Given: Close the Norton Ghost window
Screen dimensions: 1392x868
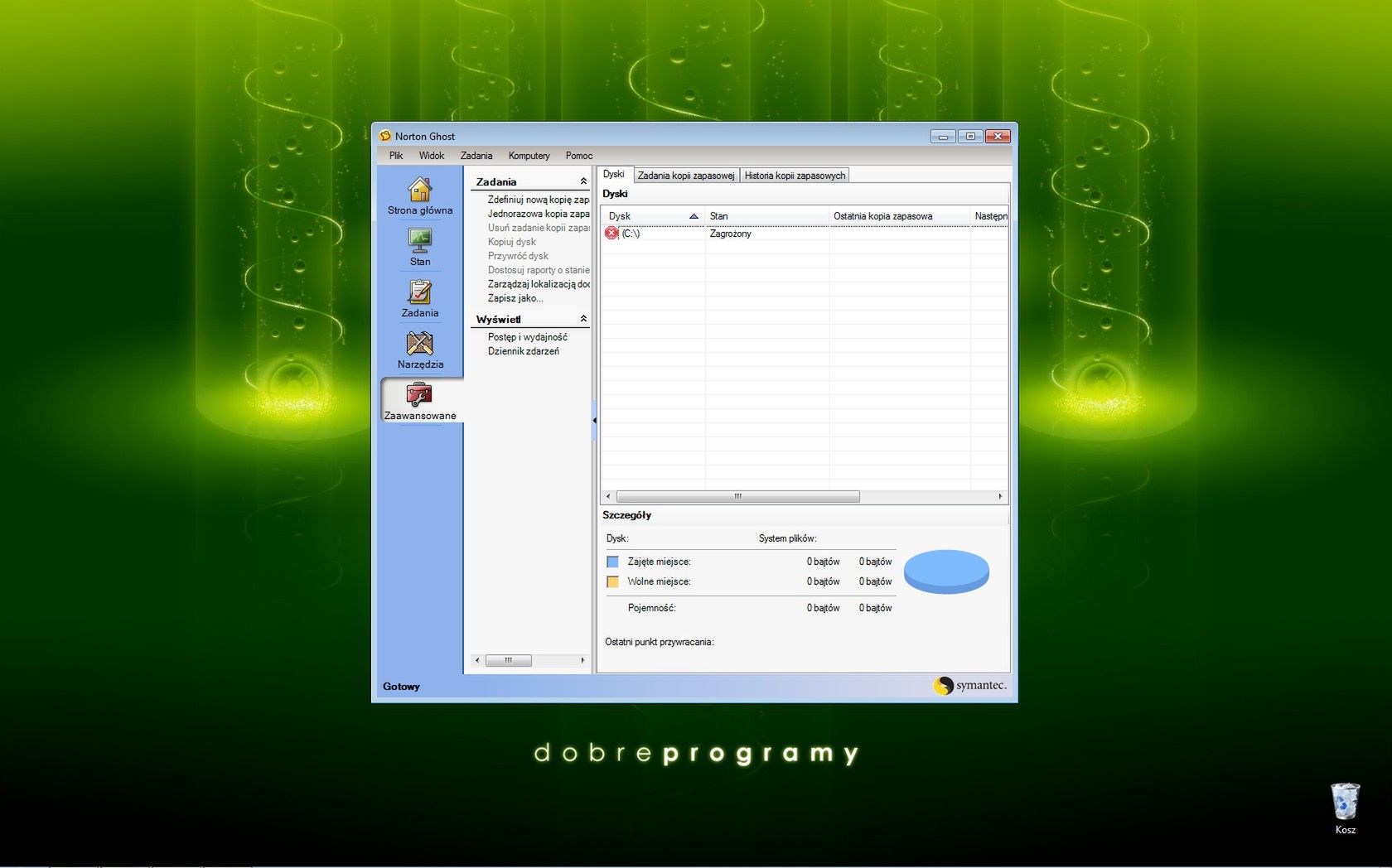Looking at the screenshot, I should tap(998, 137).
